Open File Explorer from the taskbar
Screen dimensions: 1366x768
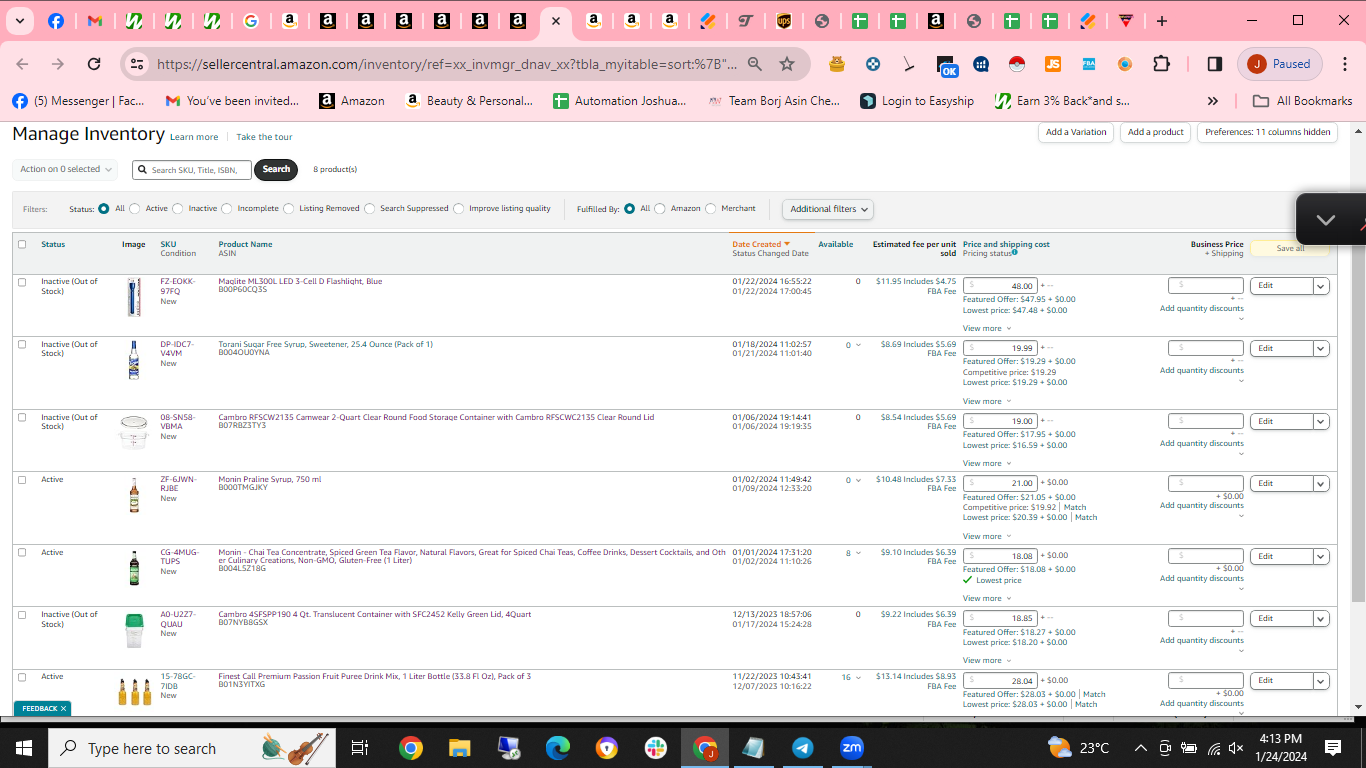tap(459, 748)
